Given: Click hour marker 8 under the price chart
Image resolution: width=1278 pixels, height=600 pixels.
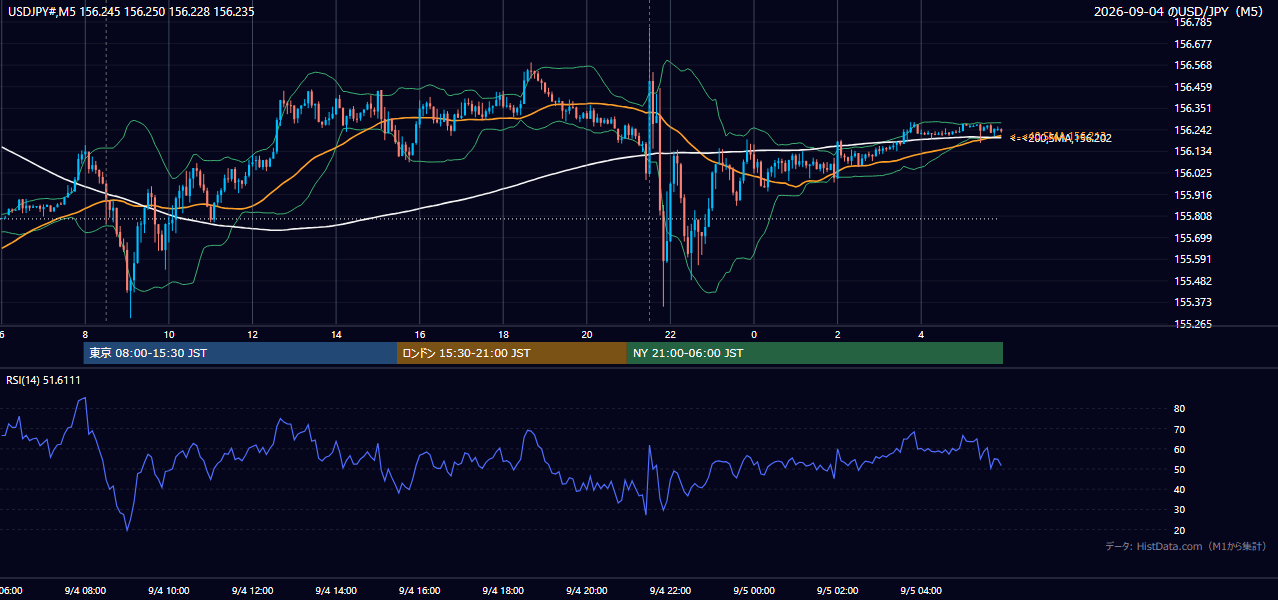Looking at the screenshot, I should [x=85, y=334].
